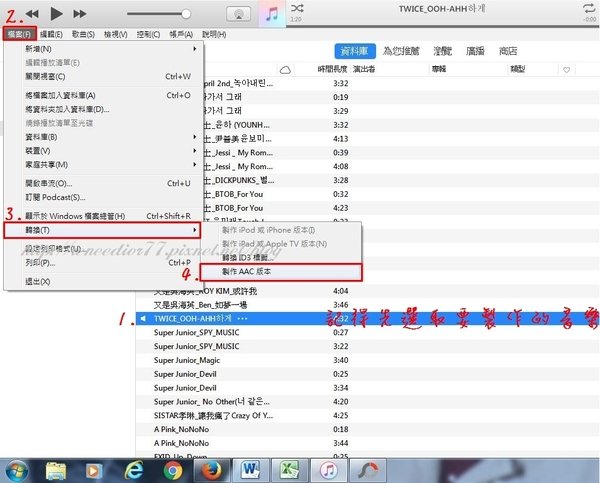This screenshot has width=600, height=483.
Task: Select 製作 AAC 版本 submenu item
Action: pyautogui.click(x=281, y=272)
